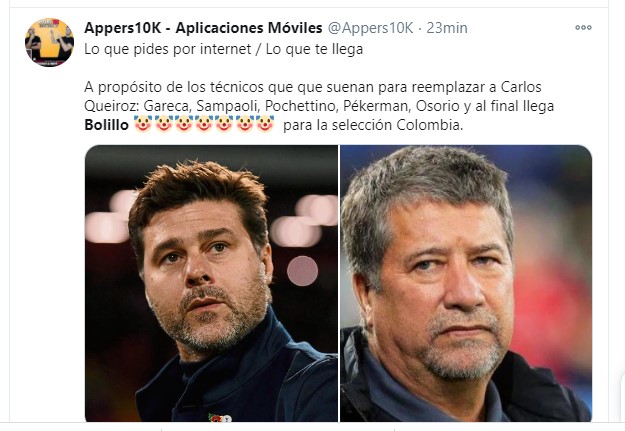
Task: Open the author name Appers10K - Aplicaciones Móviles
Action: click(x=203, y=28)
